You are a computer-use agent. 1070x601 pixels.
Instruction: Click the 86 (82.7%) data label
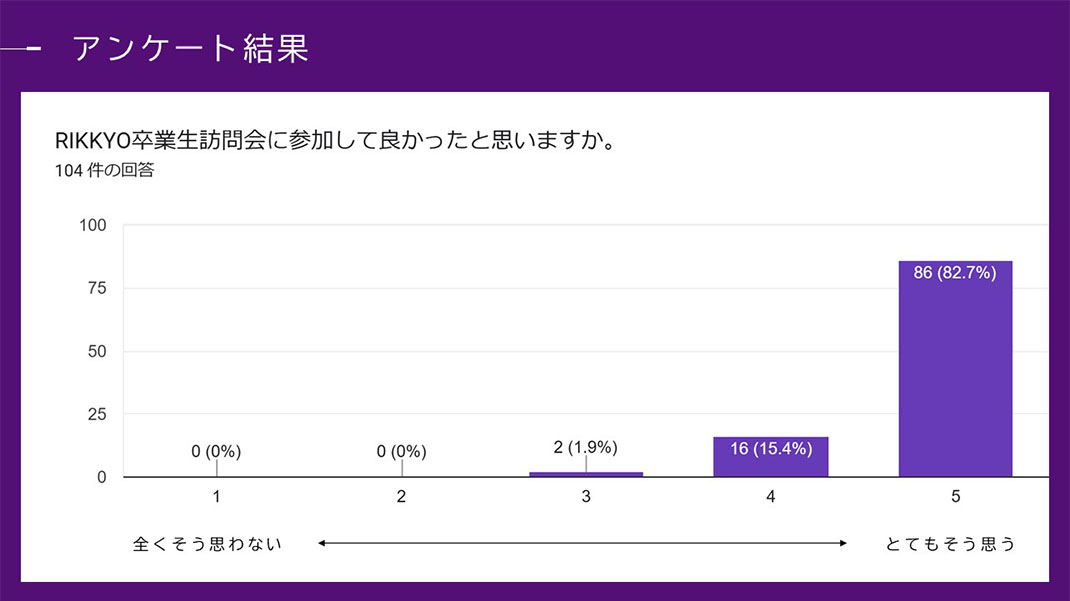[955, 272]
